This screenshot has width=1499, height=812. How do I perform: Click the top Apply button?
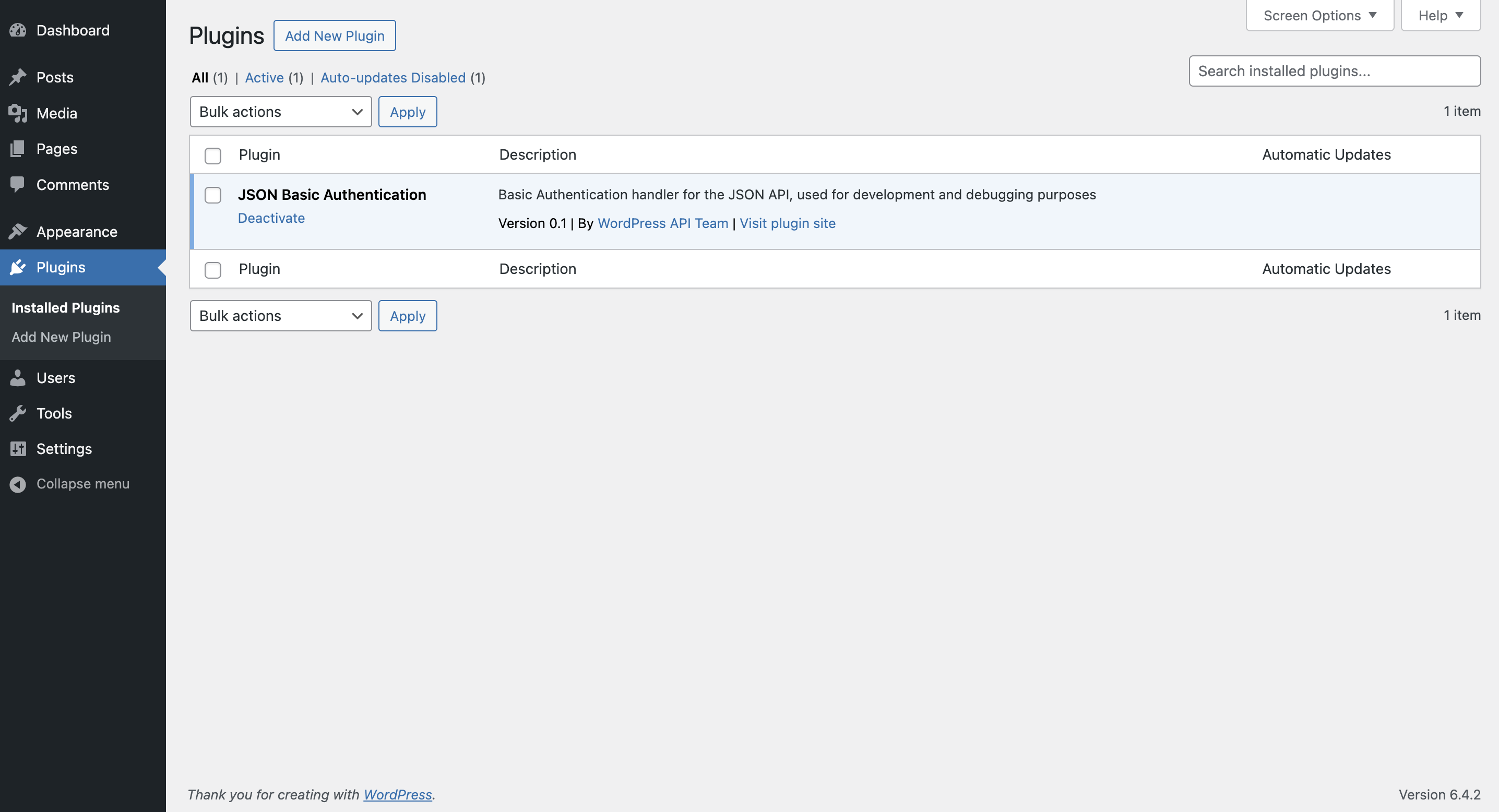(x=407, y=112)
